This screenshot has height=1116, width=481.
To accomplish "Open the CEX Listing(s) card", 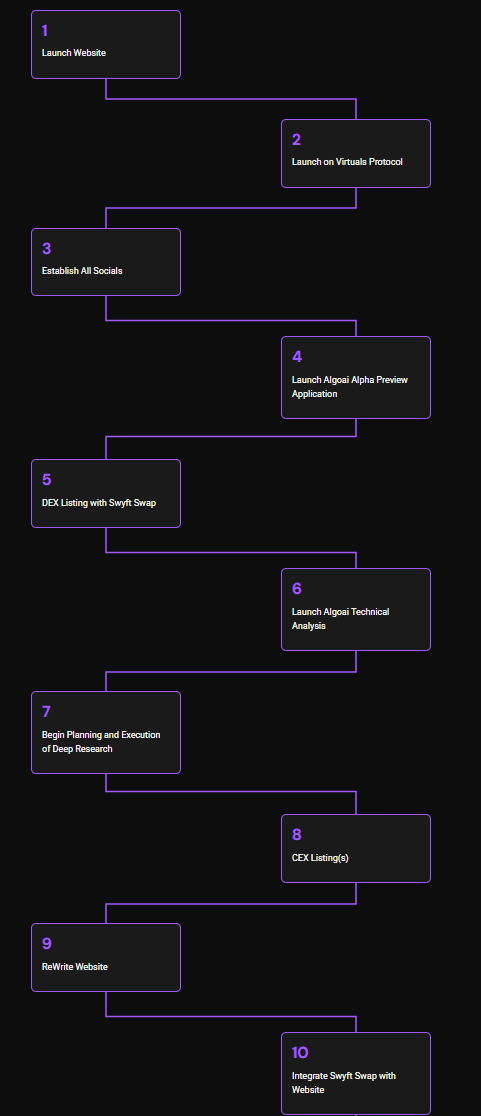I will [356, 848].
